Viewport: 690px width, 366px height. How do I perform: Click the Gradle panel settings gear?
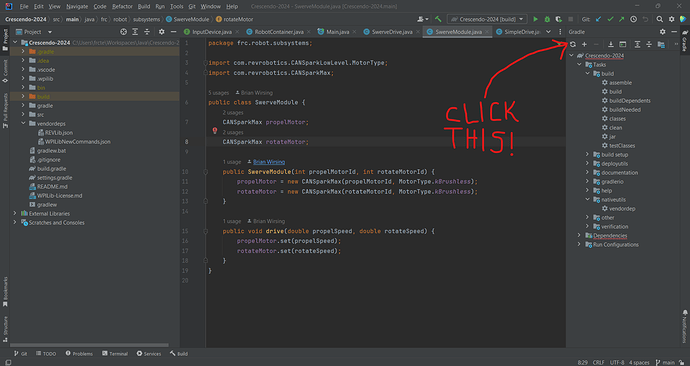tap(663, 32)
